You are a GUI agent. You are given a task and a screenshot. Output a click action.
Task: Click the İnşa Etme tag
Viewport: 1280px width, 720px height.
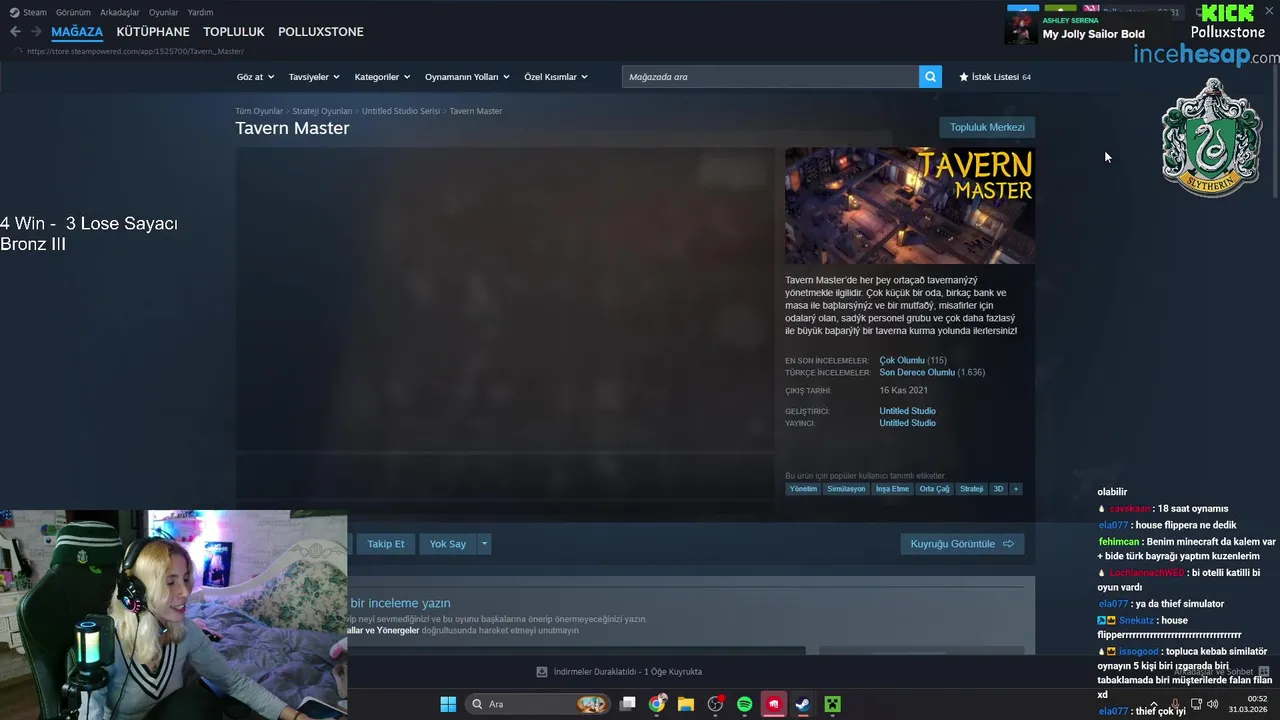pos(892,489)
